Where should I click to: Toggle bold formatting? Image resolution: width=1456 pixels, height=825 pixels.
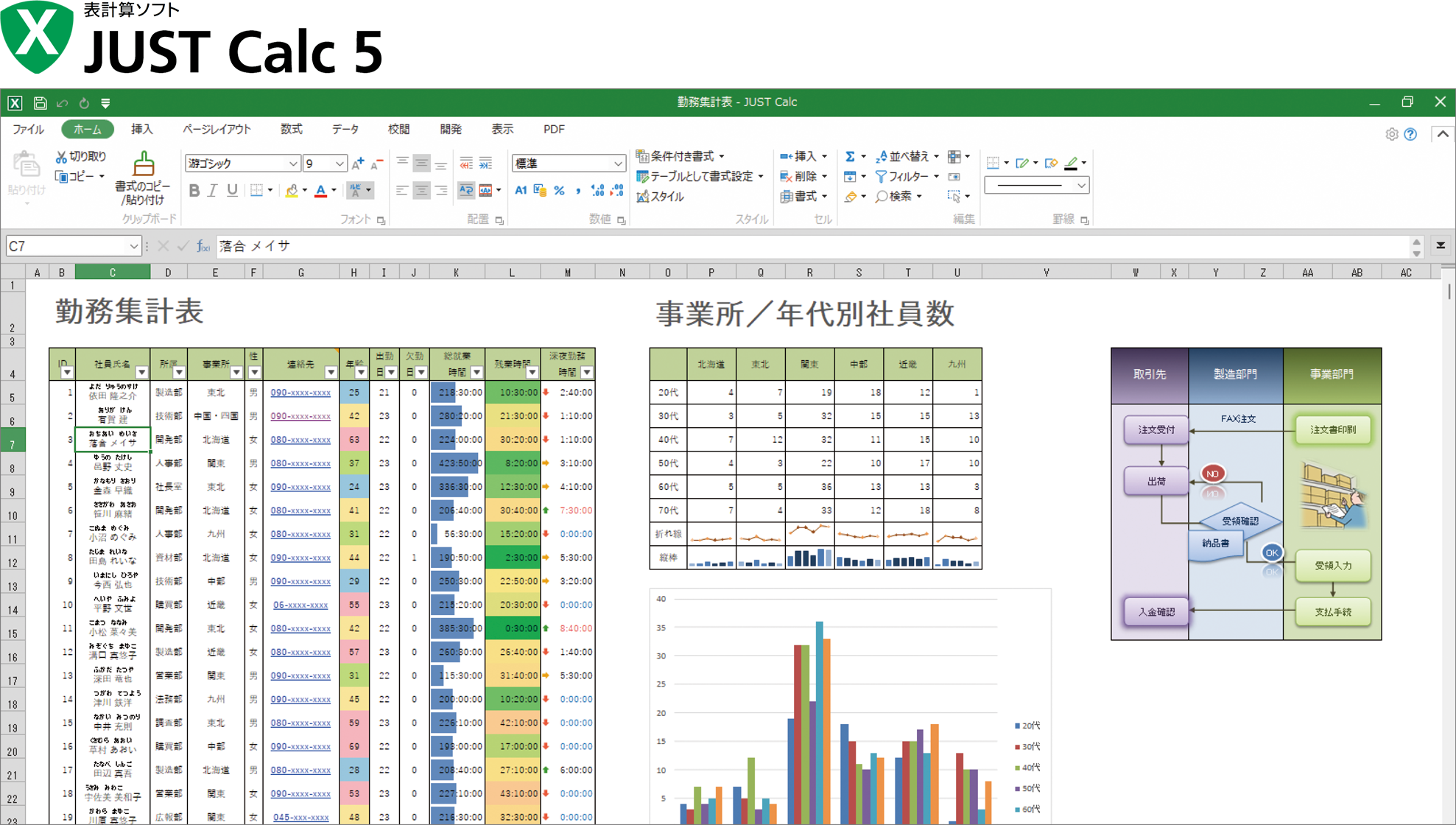pyautogui.click(x=194, y=191)
